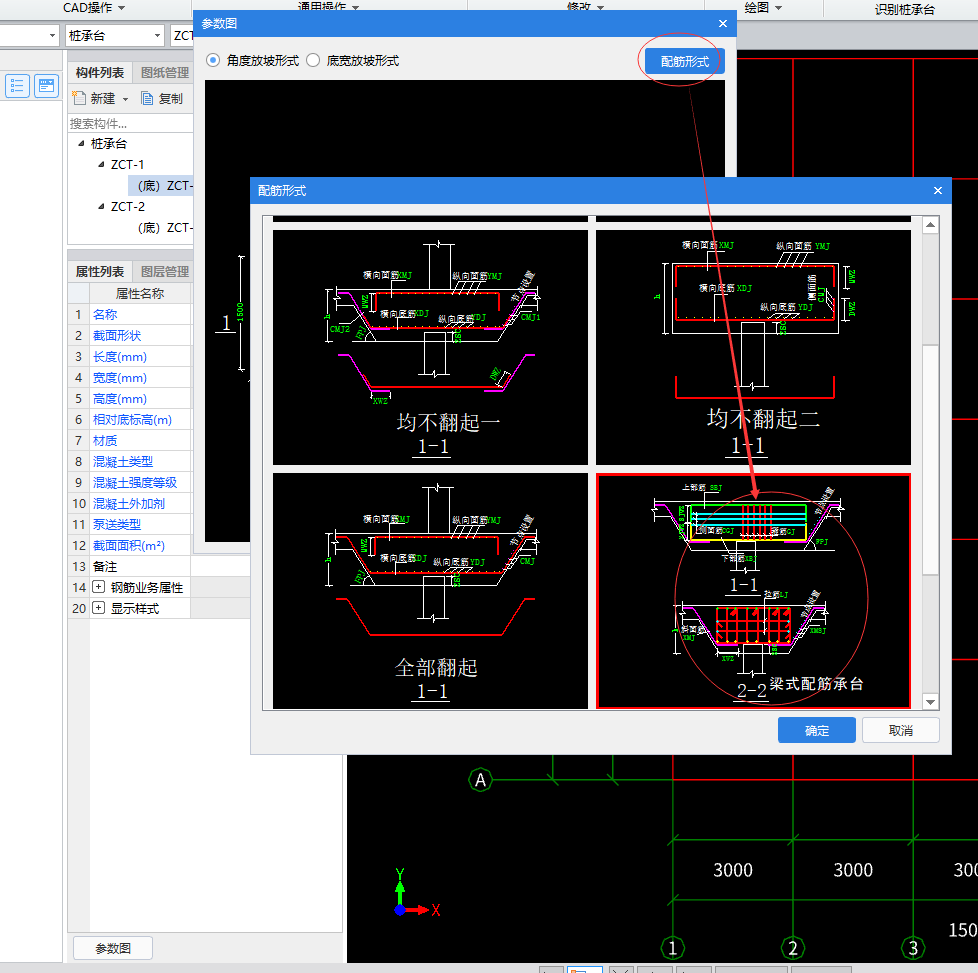Open dropdown left of 桩承台 combo
The image size is (978, 973).
[52, 36]
